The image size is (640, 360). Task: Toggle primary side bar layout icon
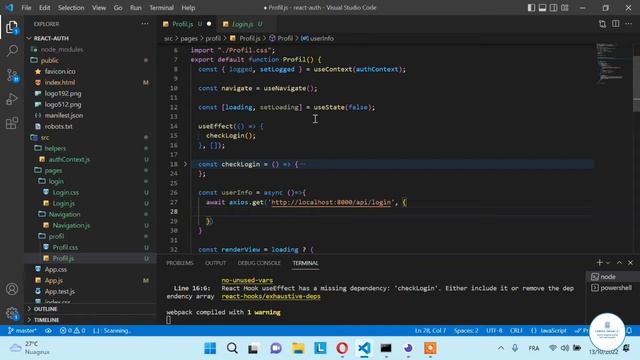click(x=531, y=8)
